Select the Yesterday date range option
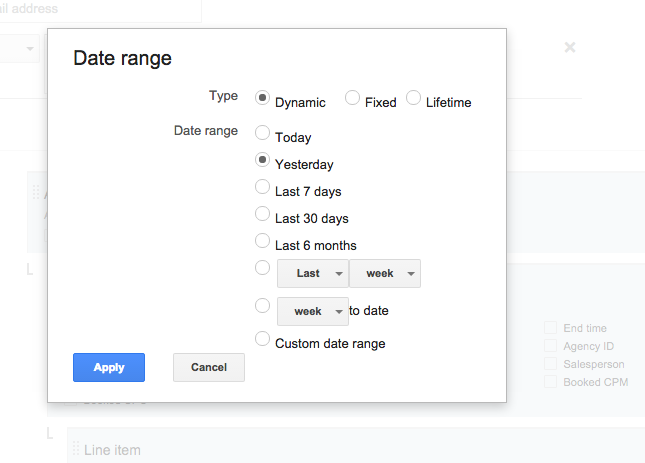 pyautogui.click(x=262, y=160)
